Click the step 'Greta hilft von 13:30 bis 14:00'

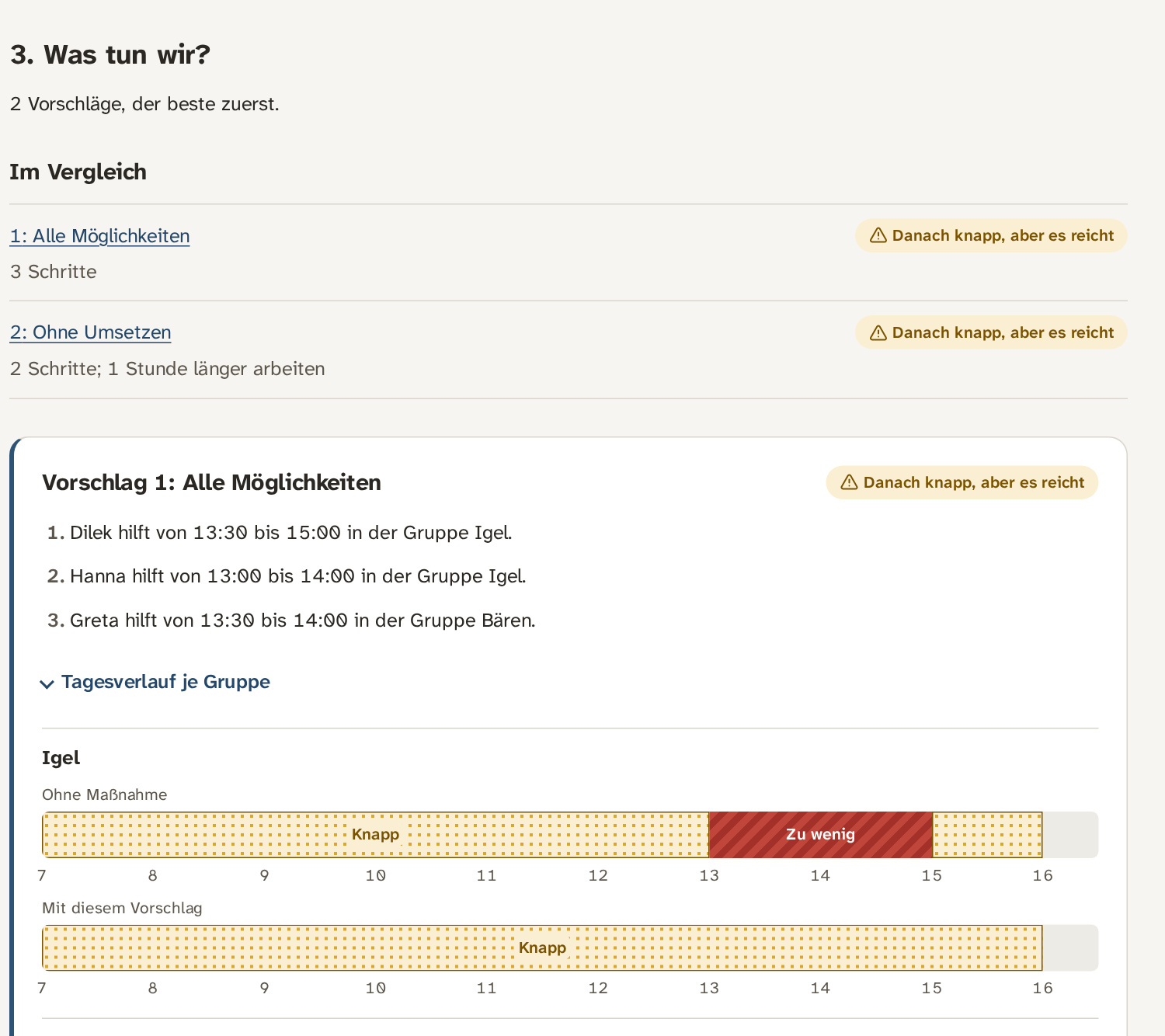pos(302,621)
